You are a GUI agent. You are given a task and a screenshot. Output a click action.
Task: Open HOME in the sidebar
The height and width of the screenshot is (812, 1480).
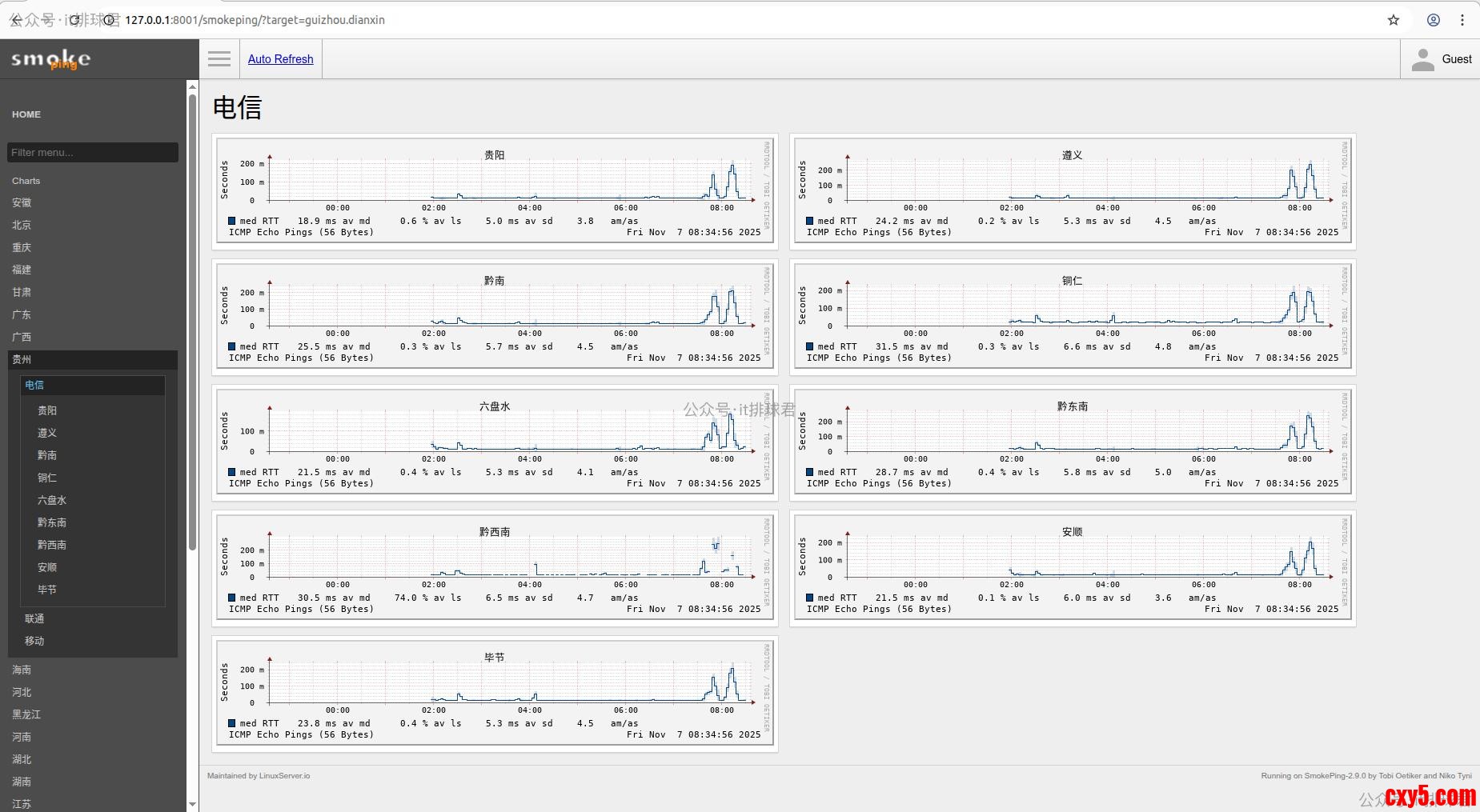tap(26, 114)
